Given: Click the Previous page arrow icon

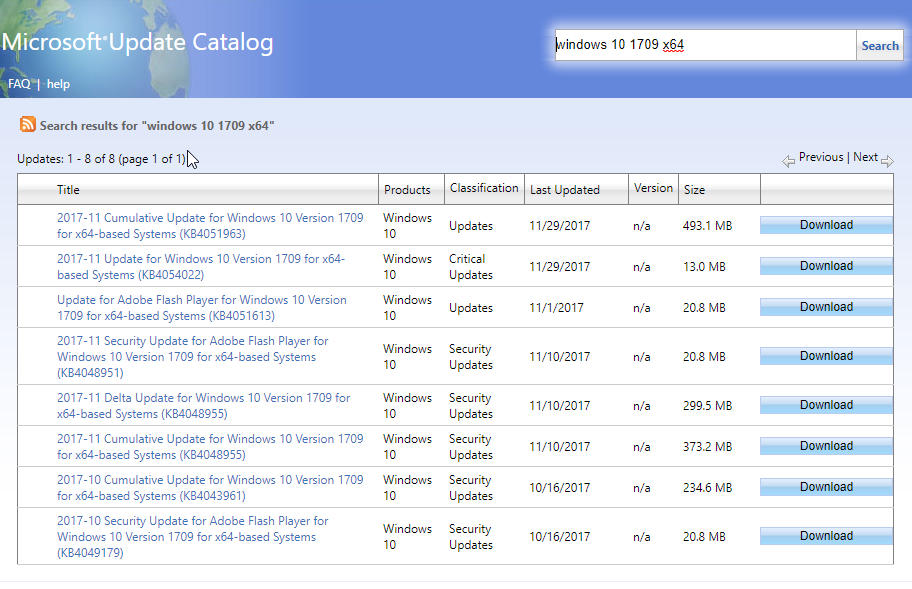Looking at the screenshot, I should [788, 161].
